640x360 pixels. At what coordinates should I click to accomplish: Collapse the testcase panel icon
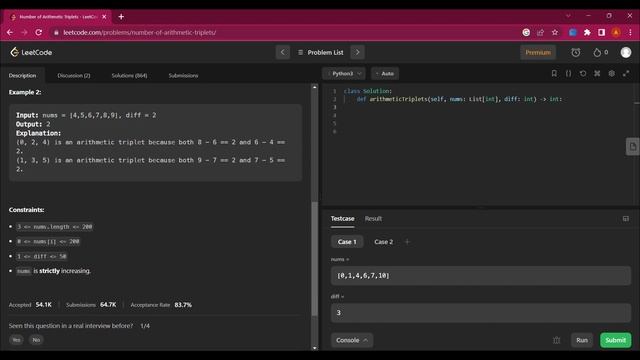click(626, 219)
